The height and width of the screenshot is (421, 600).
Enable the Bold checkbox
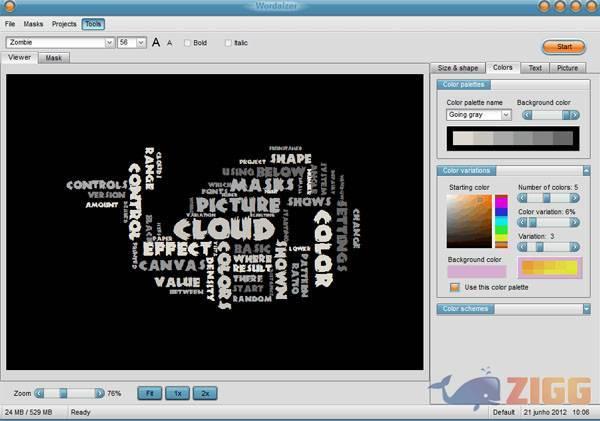187,43
